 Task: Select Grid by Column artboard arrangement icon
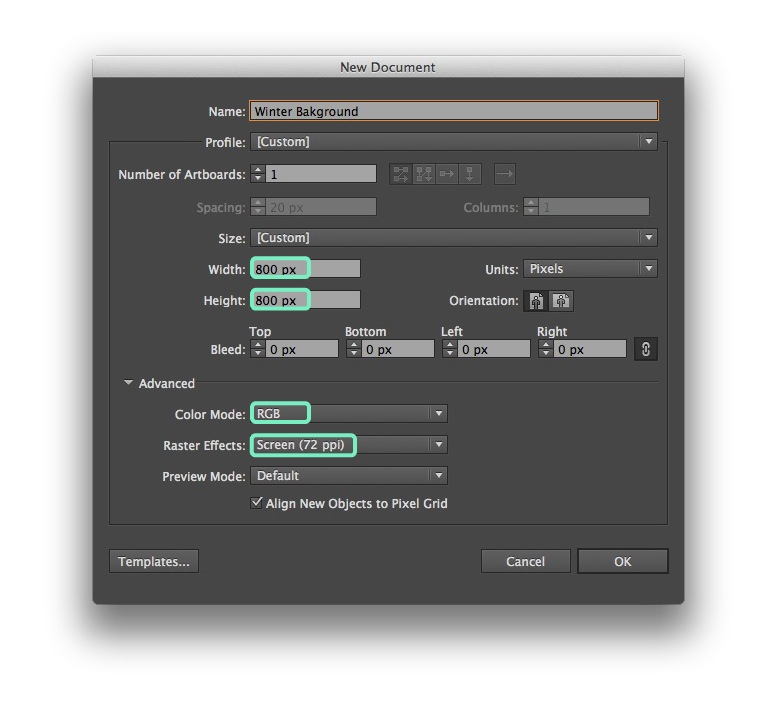pyautogui.click(x=424, y=174)
